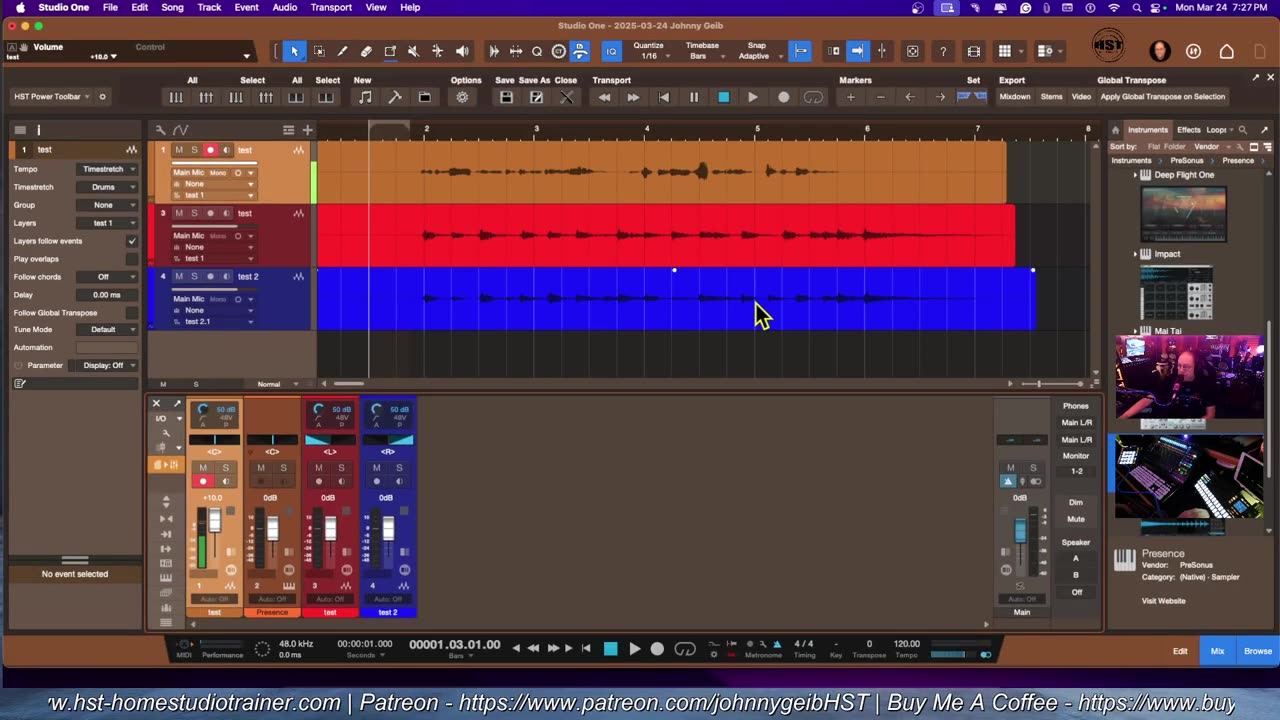Select the Eraser tool
The height and width of the screenshot is (720, 1280).
366,51
